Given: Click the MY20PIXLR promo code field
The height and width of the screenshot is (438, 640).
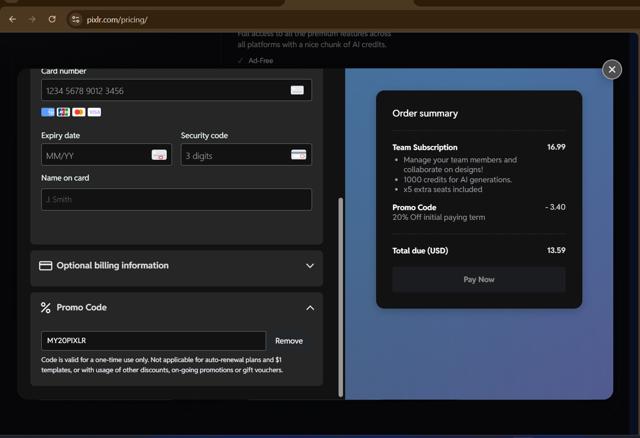Looking at the screenshot, I should 153,340.
